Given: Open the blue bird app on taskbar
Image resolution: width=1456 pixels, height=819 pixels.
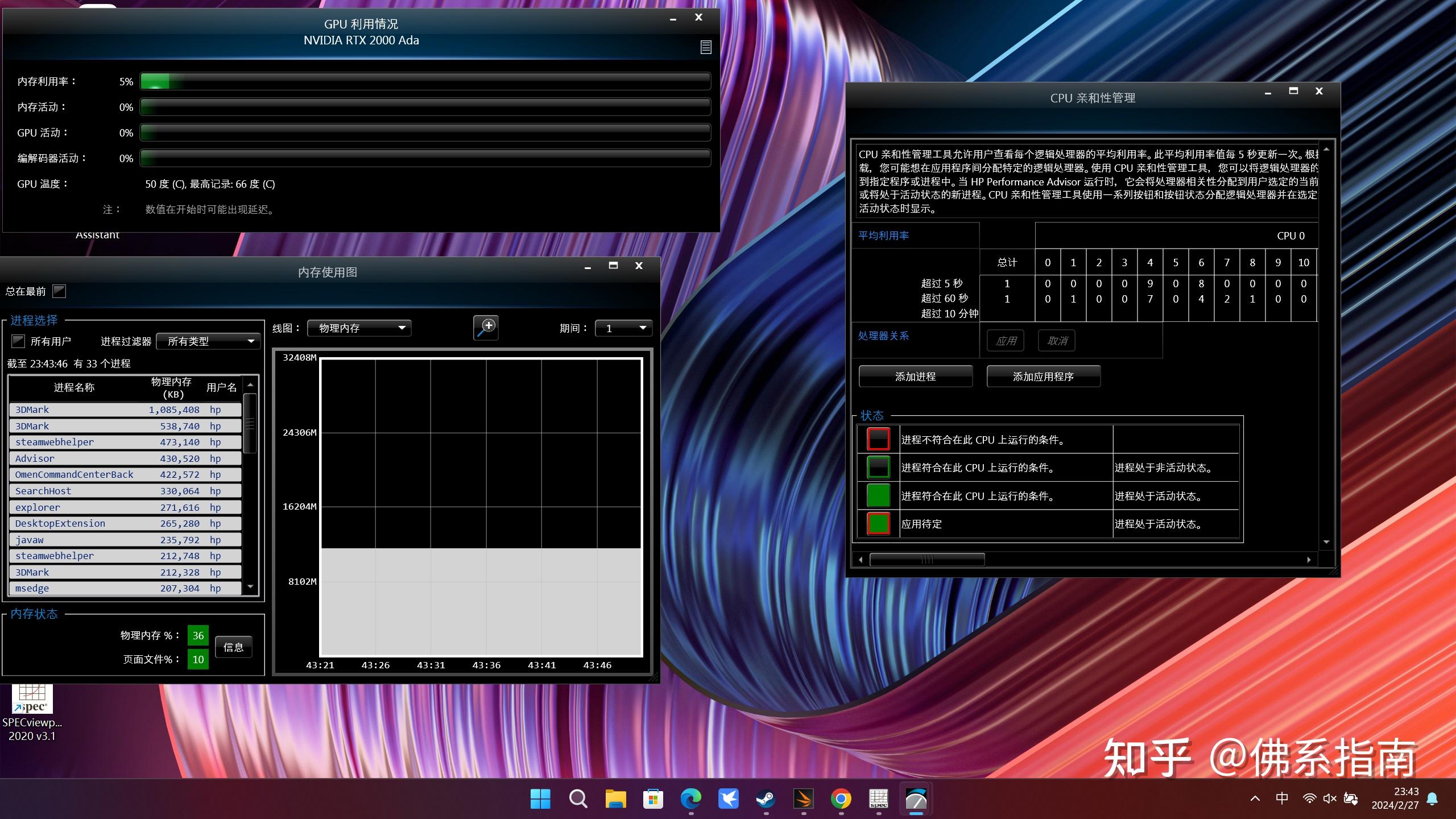Looking at the screenshot, I should point(728,799).
